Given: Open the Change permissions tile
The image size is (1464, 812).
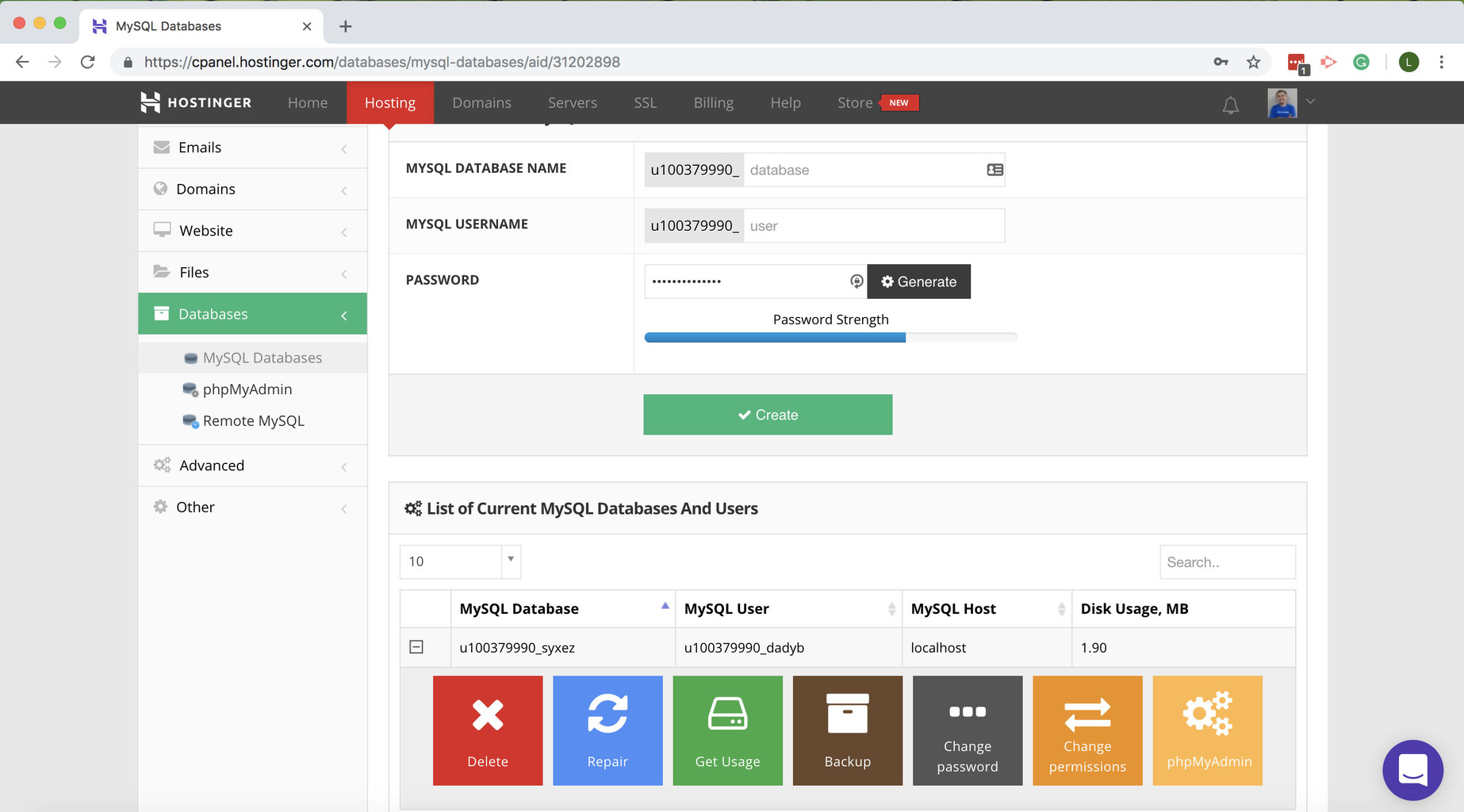Looking at the screenshot, I should point(1087,730).
